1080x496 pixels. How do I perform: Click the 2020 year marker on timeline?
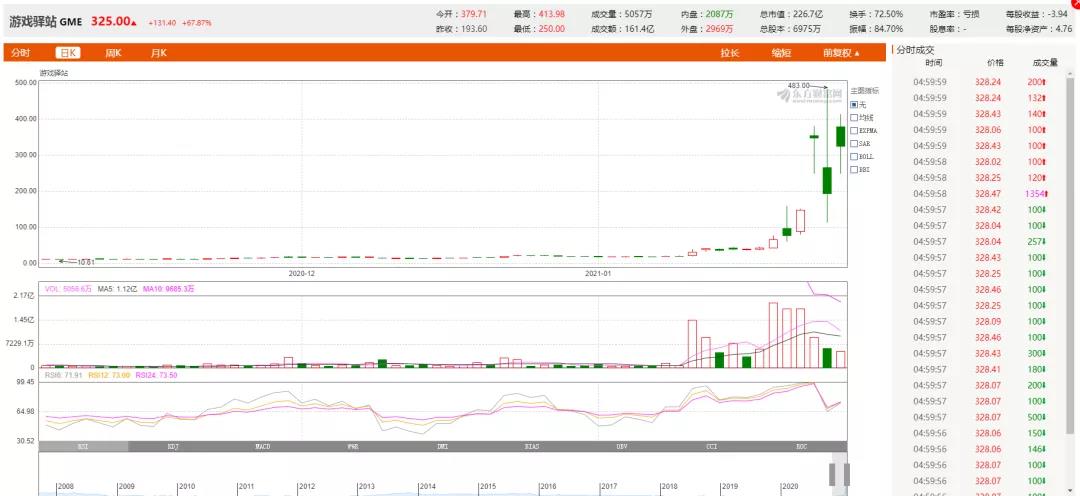(x=789, y=486)
